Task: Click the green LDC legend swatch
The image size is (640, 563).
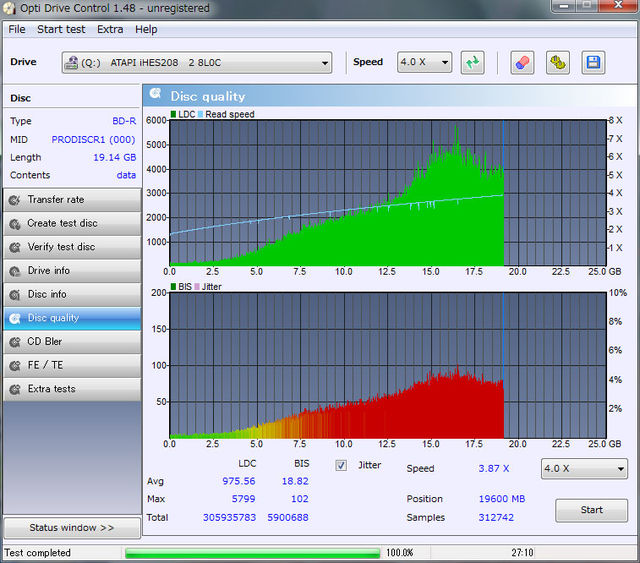Action: click(173, 114)
